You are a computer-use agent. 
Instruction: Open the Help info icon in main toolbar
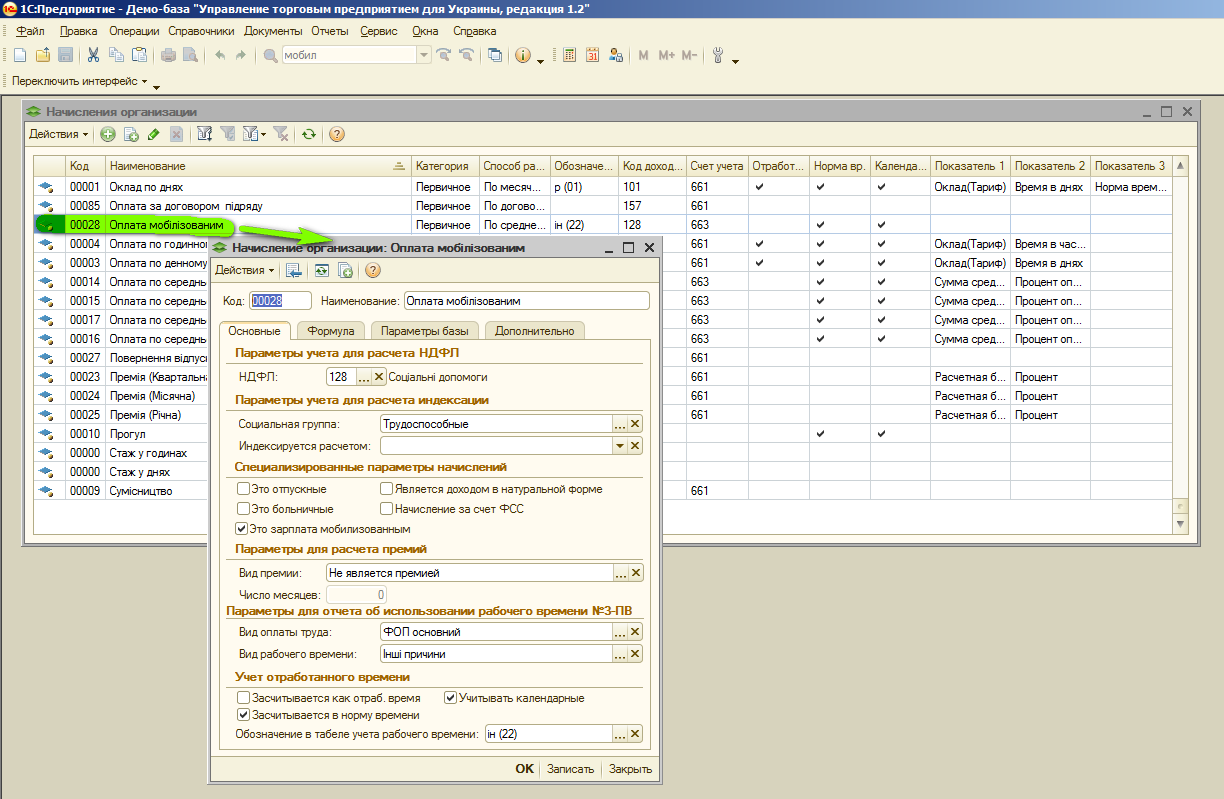pos(523,56)
